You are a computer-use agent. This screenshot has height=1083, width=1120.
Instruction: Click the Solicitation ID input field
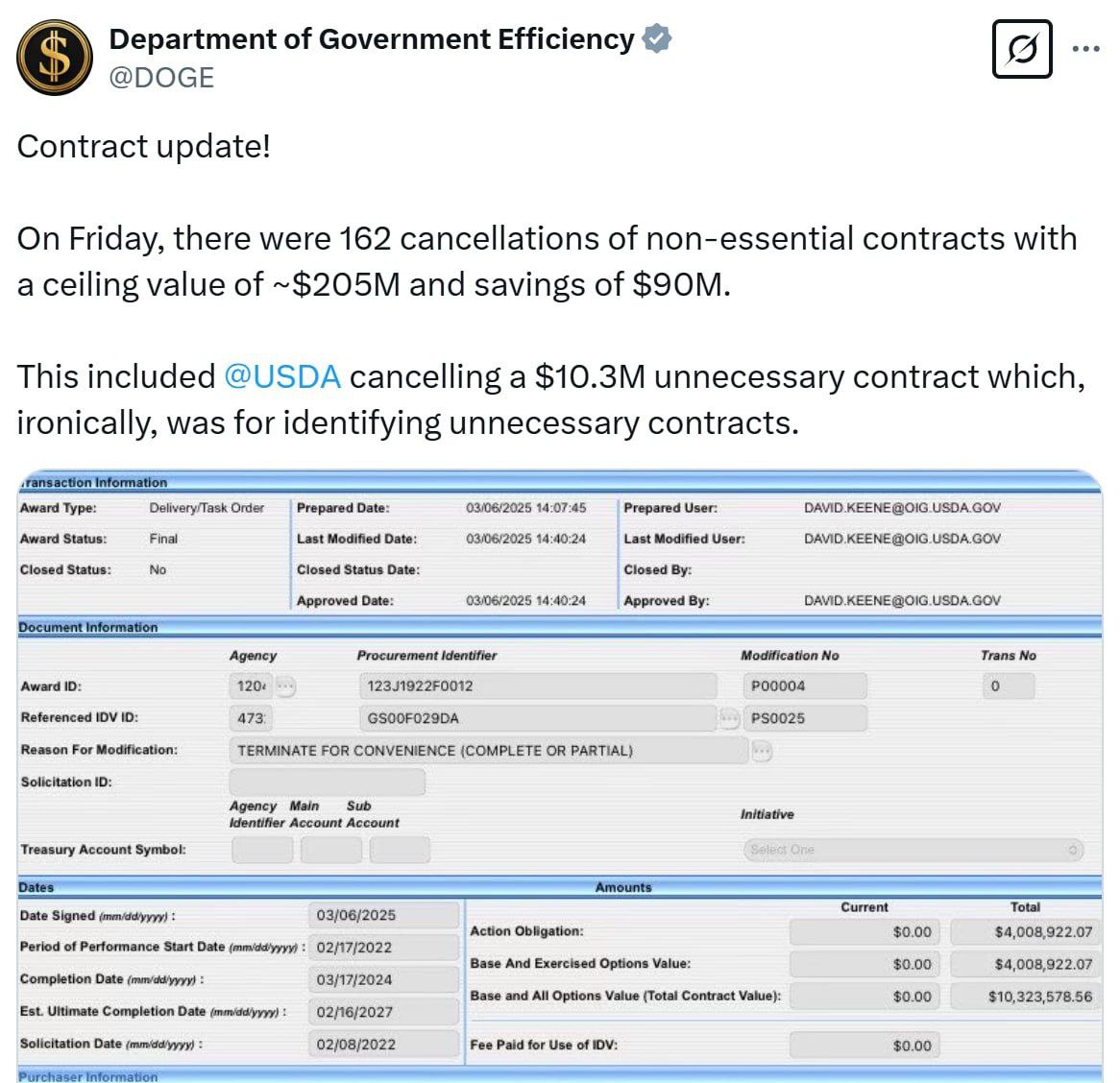point(327,782)
